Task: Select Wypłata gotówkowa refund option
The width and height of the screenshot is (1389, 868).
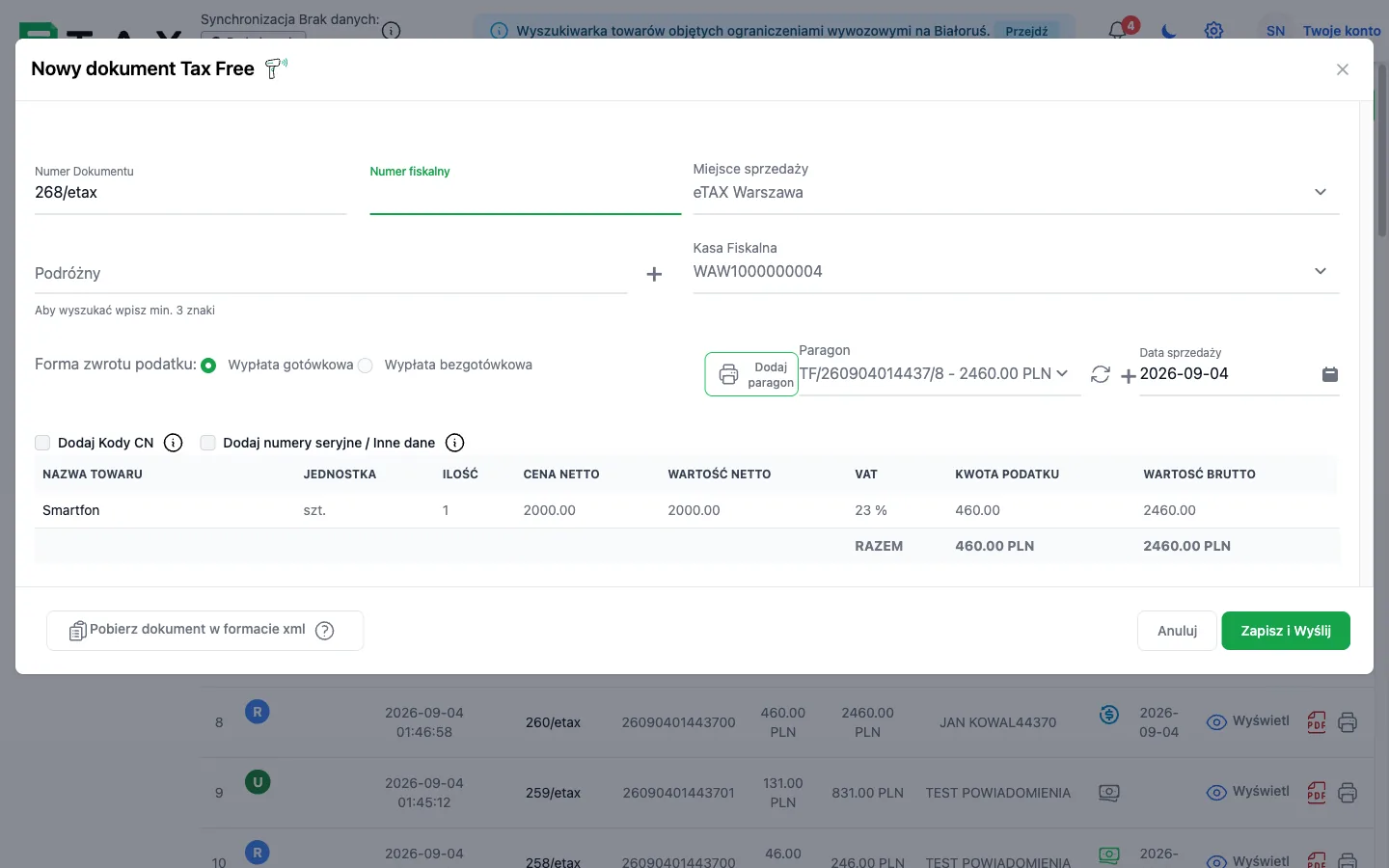Action: coord(208,366)
